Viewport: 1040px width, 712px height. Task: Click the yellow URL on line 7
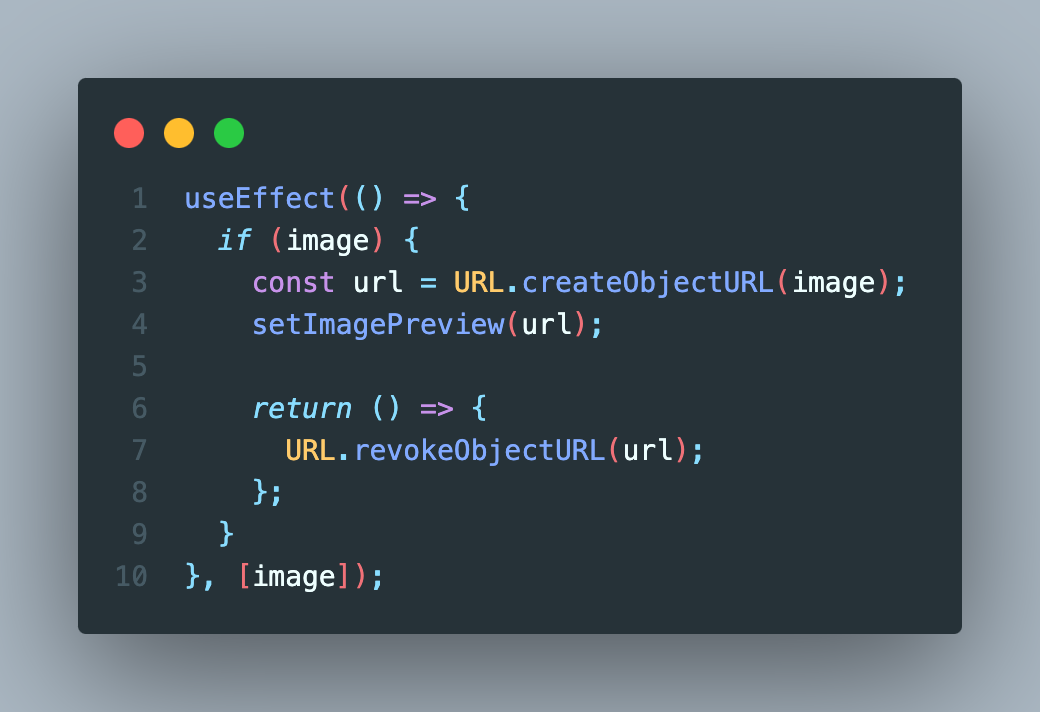pos(310,451)
